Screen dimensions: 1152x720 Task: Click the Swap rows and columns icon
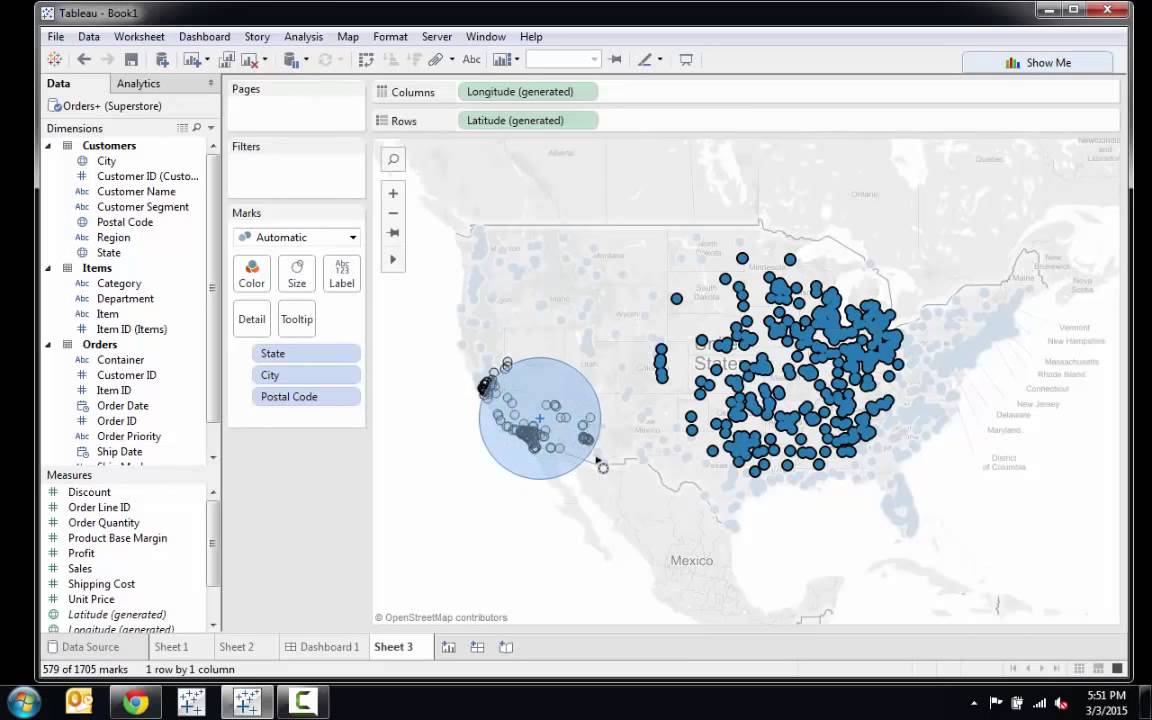pos(366,60)
